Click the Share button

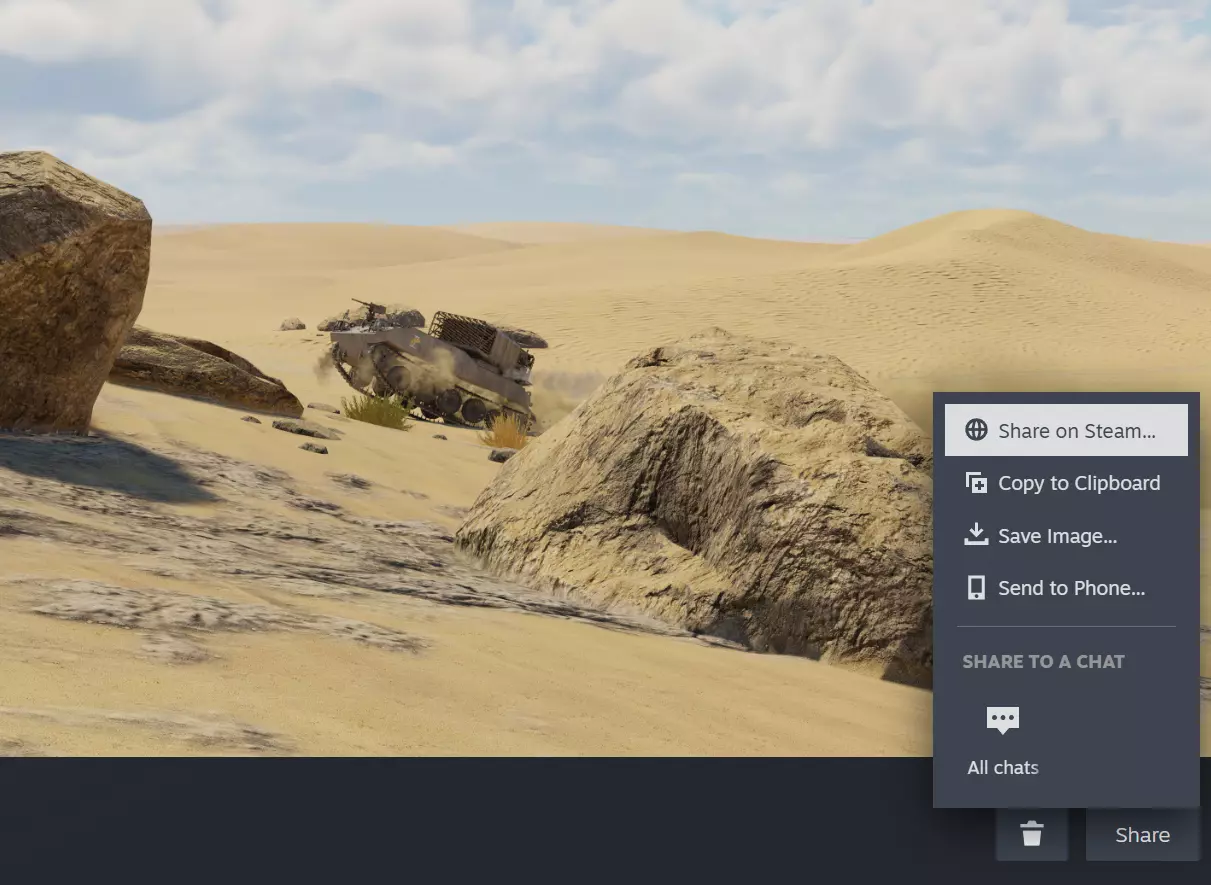pos(1142,835)
